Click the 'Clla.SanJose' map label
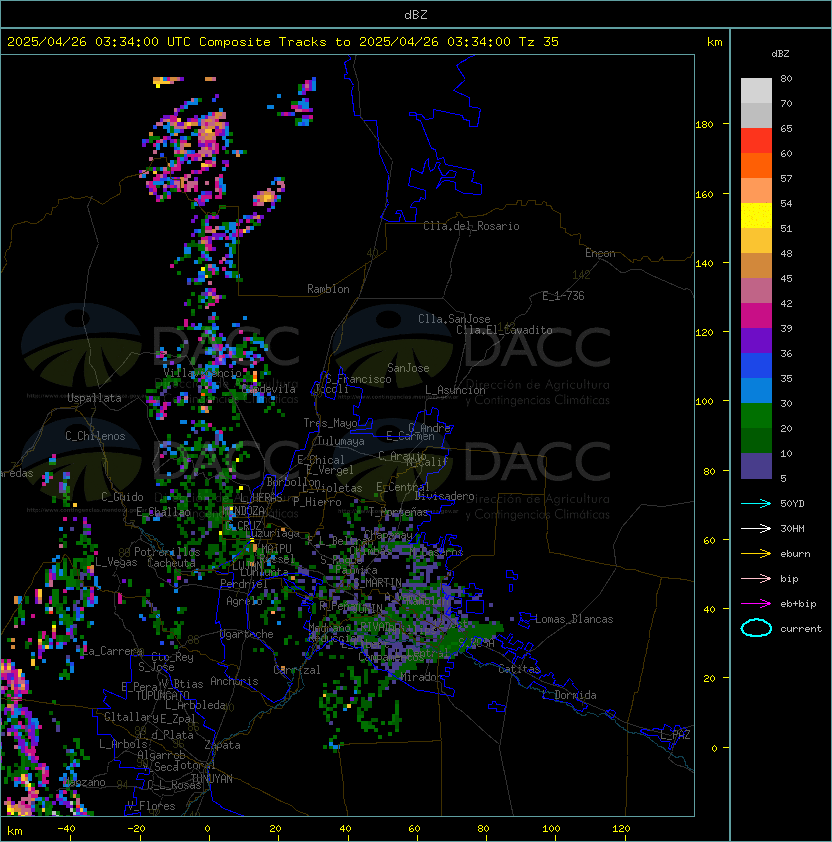 click(x=454, y=319)
